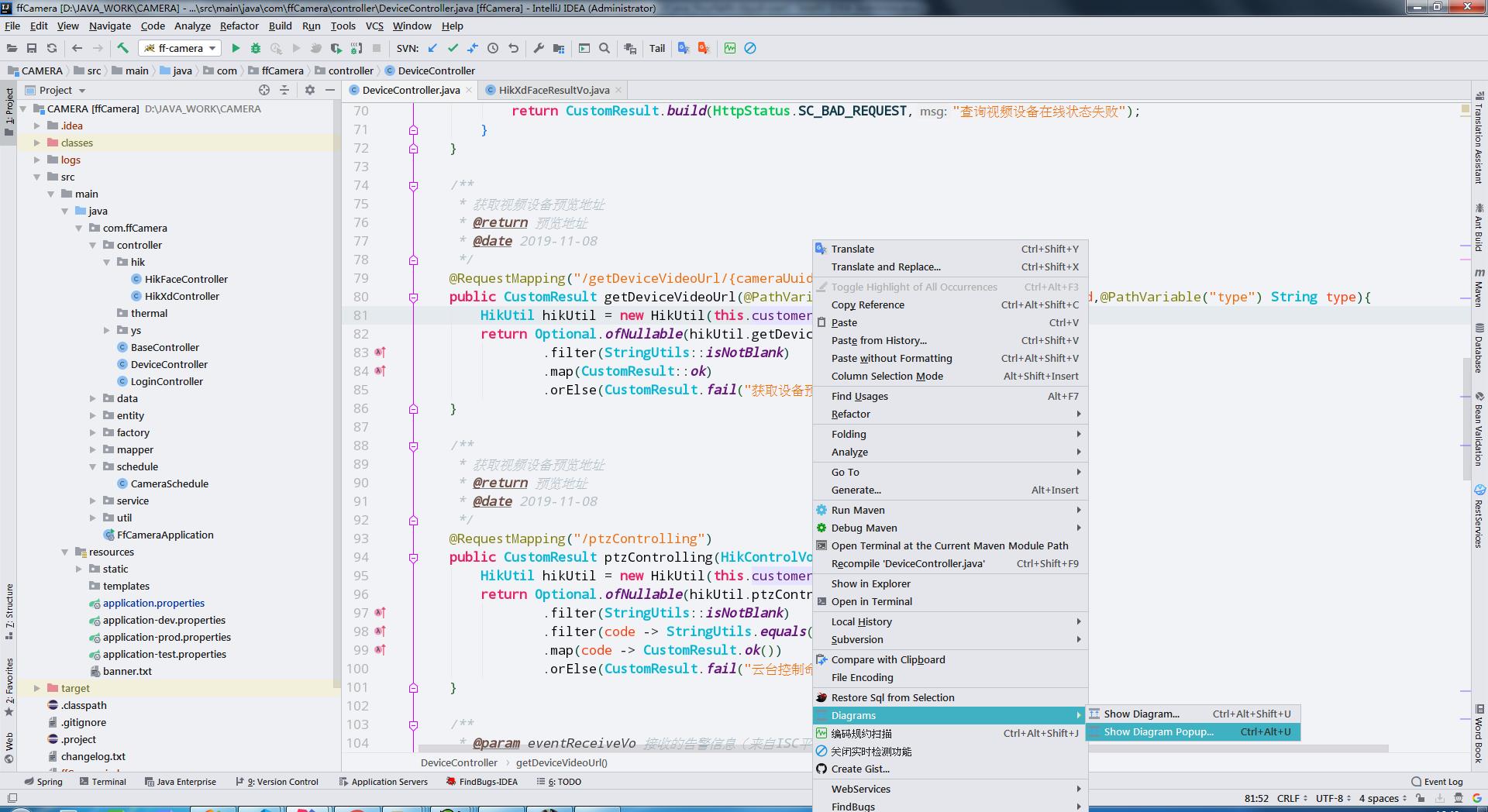
Task: Click locate-in-tree target icon in Project panel
Action: (264, 90)
